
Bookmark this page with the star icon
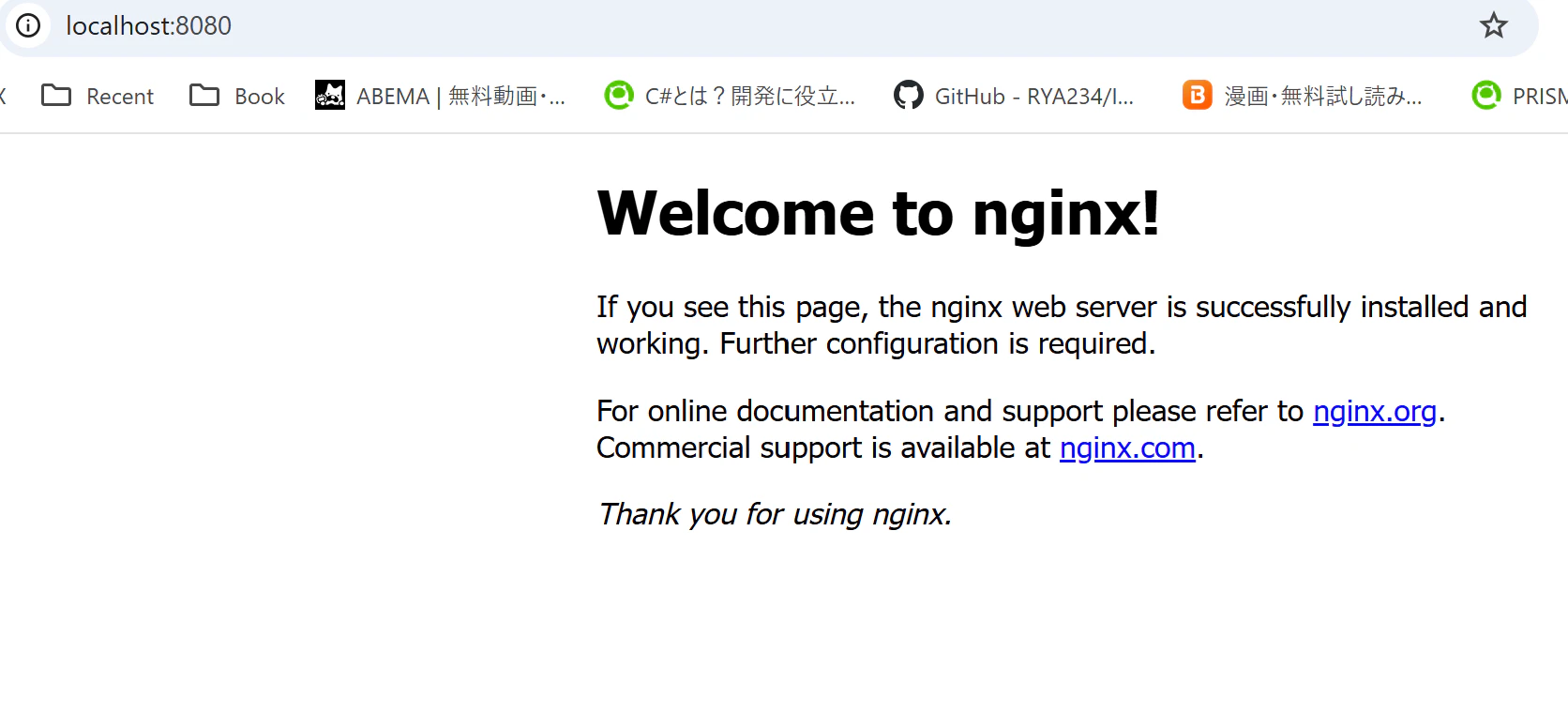point(1493,25)
